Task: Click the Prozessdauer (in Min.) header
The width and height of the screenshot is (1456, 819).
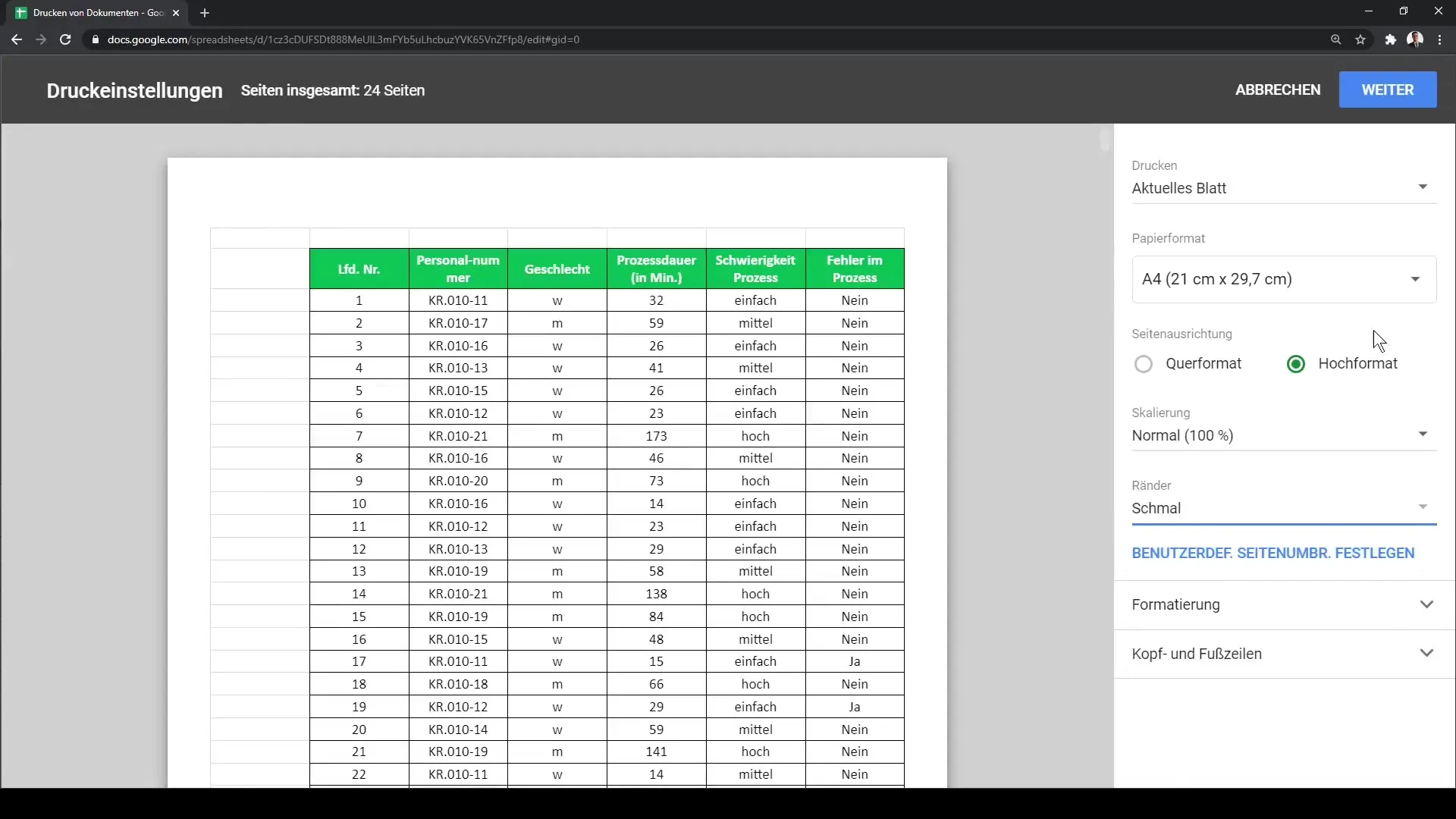Action: coord(657,268)
